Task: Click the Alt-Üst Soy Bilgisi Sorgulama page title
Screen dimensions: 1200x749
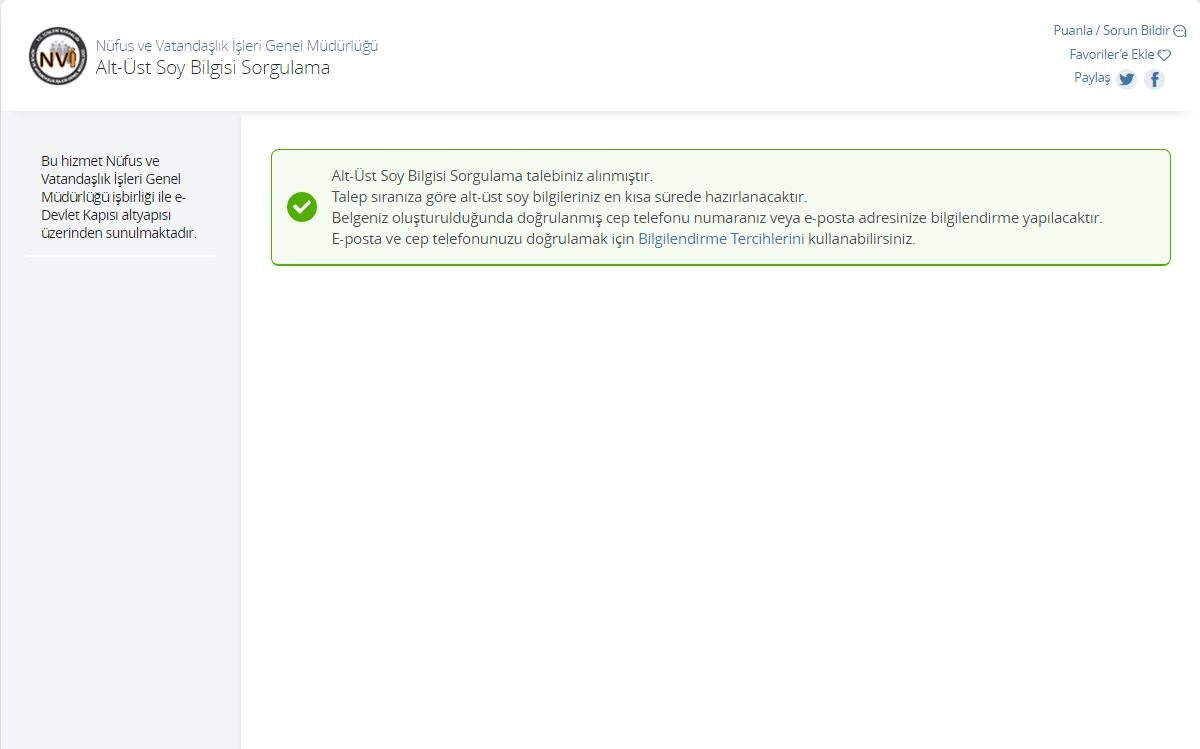Action: point(212,68)
